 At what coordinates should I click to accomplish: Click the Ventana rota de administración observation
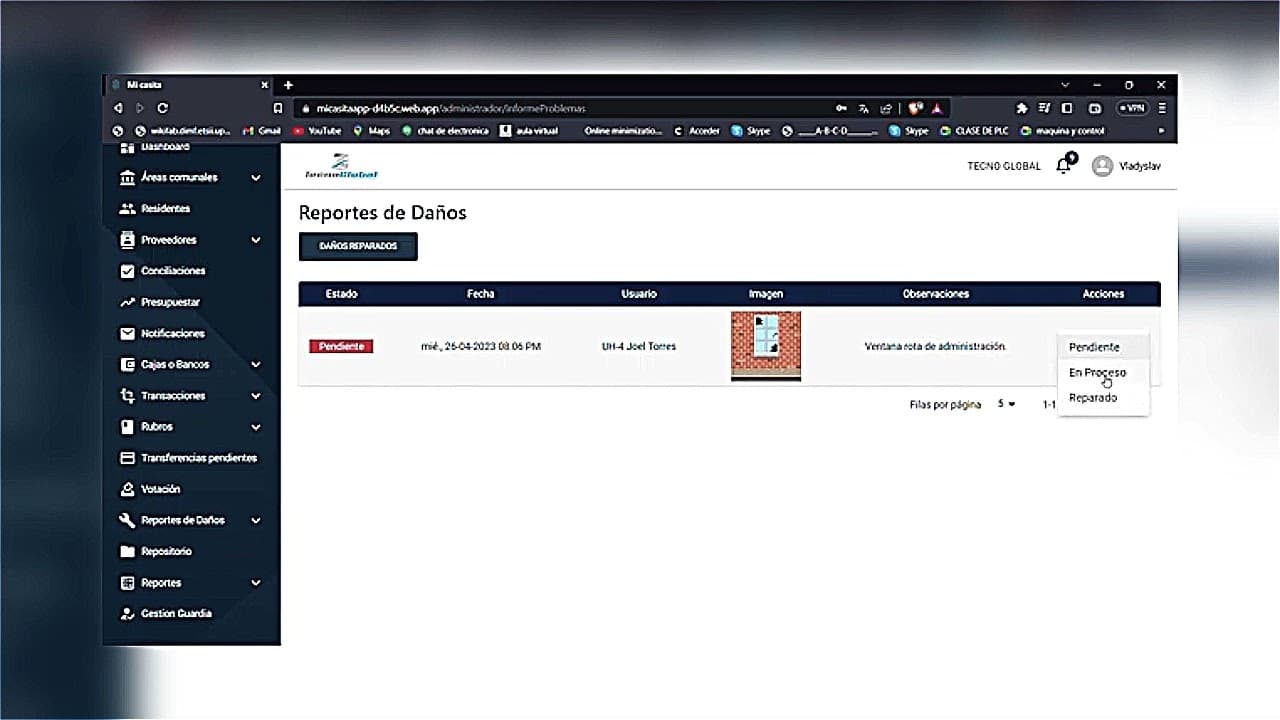(x=935, y=346)
